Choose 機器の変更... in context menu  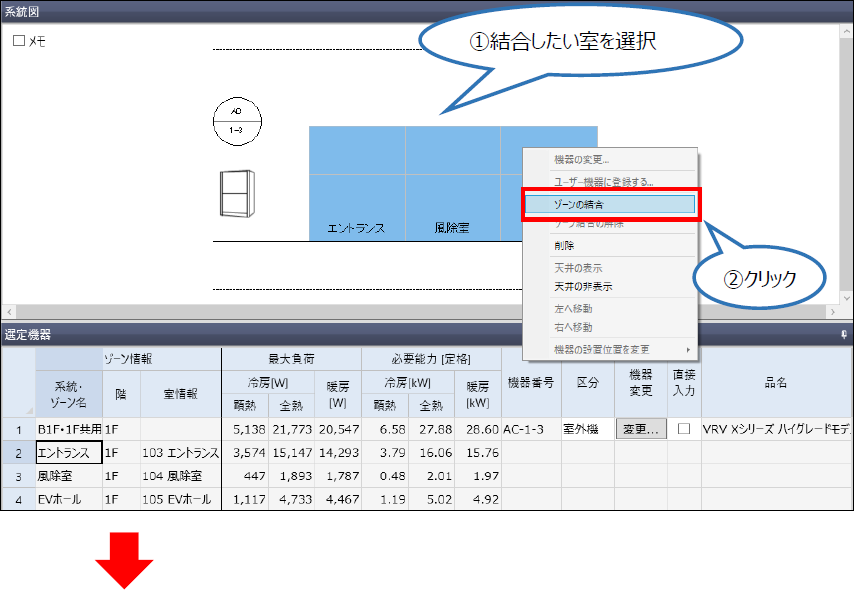(582, 159)
